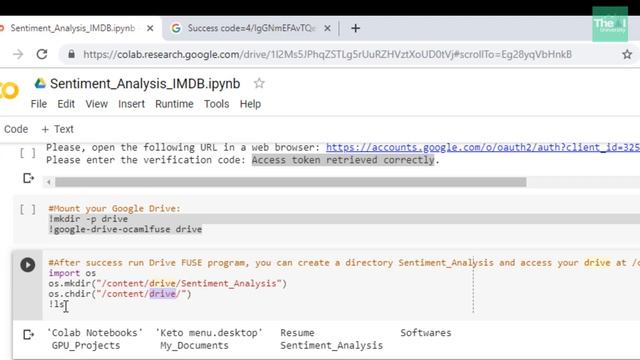Screen dimensions: 640x360
Task: Open the Help menu
Action: coord(250,104)
